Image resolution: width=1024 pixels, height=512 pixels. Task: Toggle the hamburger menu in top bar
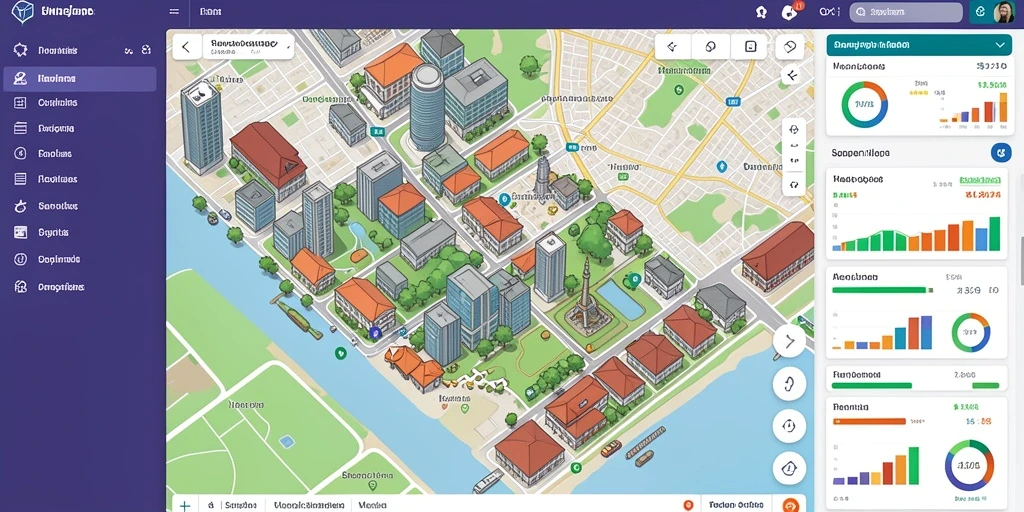pos(174,12)
